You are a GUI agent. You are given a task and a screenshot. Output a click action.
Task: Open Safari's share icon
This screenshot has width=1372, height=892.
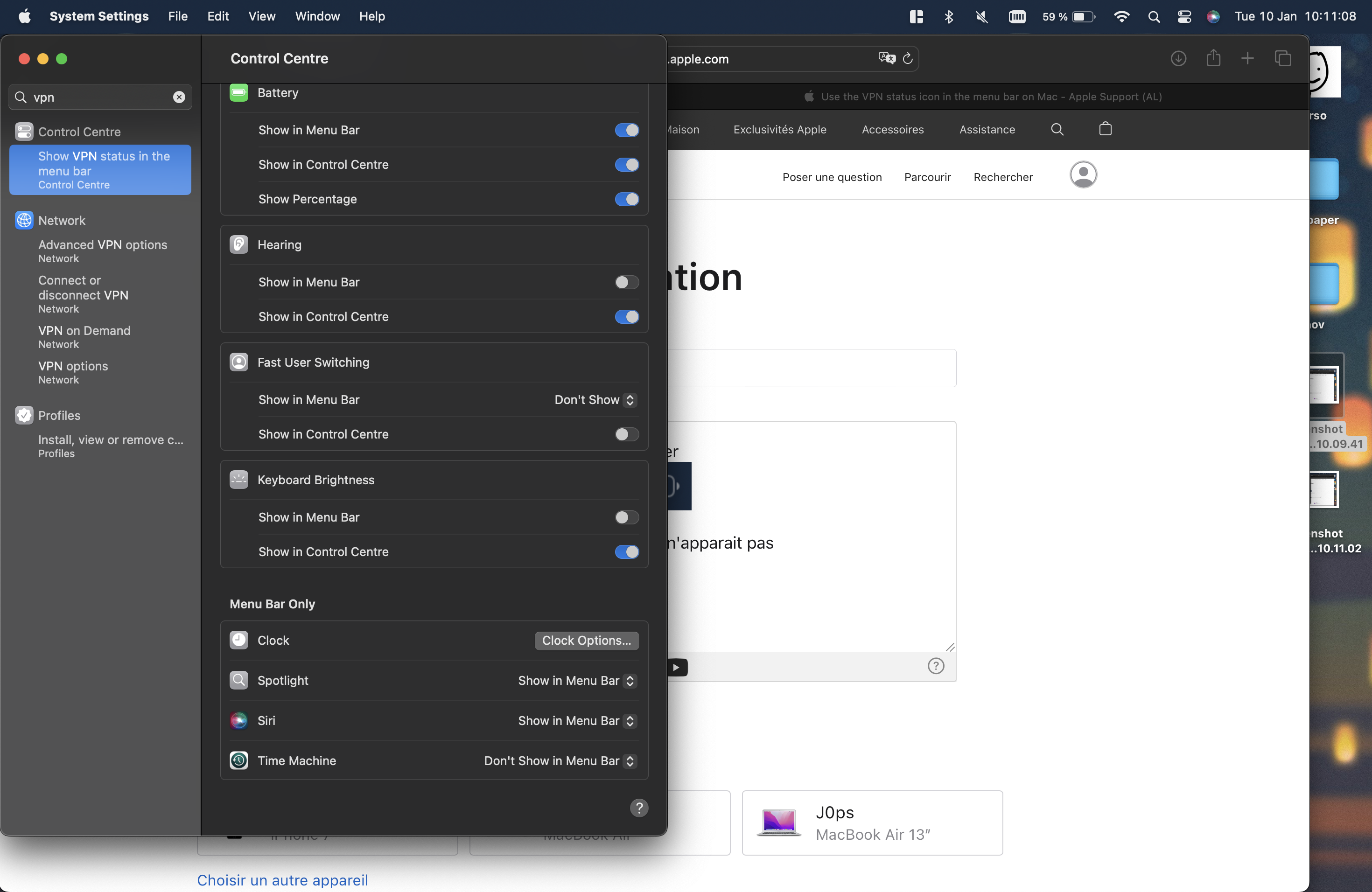tap(1213, 58)
